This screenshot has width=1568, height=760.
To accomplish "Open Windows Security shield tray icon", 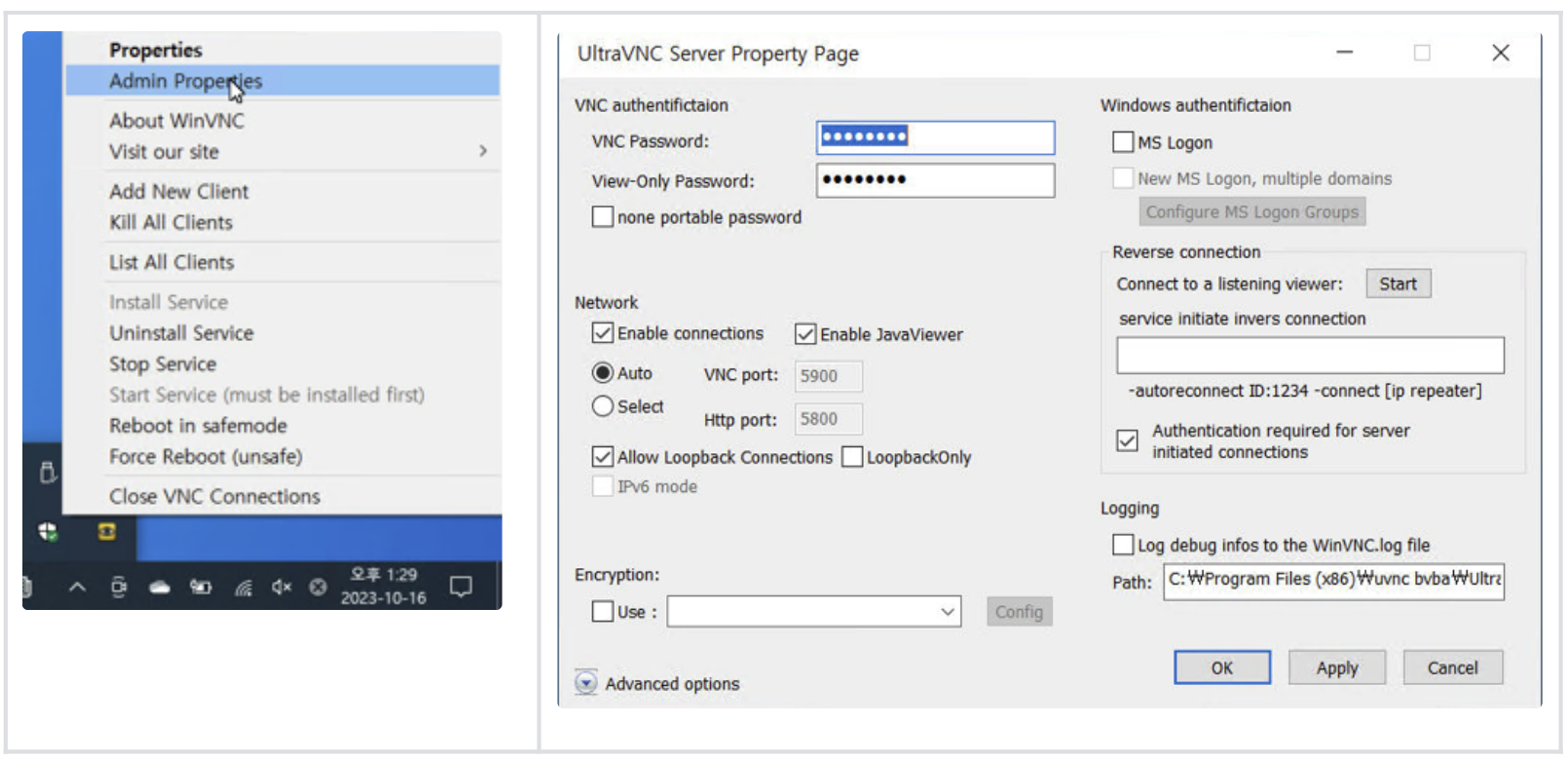I will point(48,532).
